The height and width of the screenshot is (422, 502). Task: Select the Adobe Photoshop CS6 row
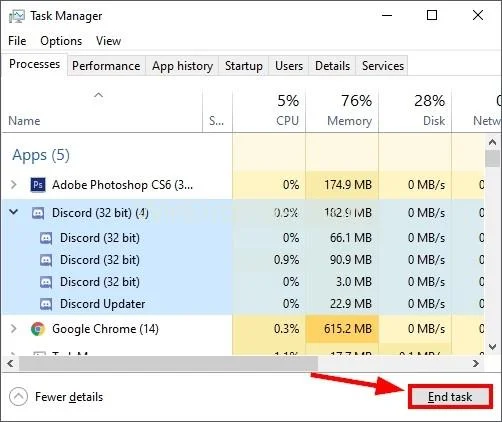(x=243, y=185)
